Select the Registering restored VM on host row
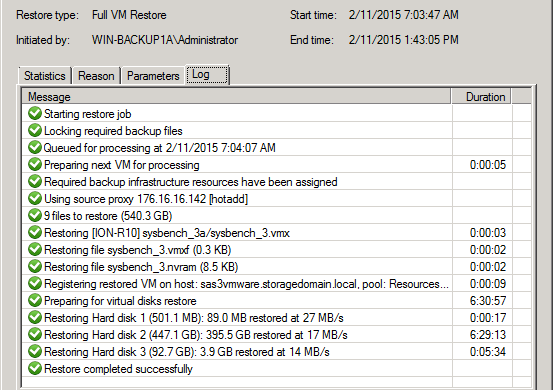The image size is (553, 390). pyautogui.click(x=276, y=284)
